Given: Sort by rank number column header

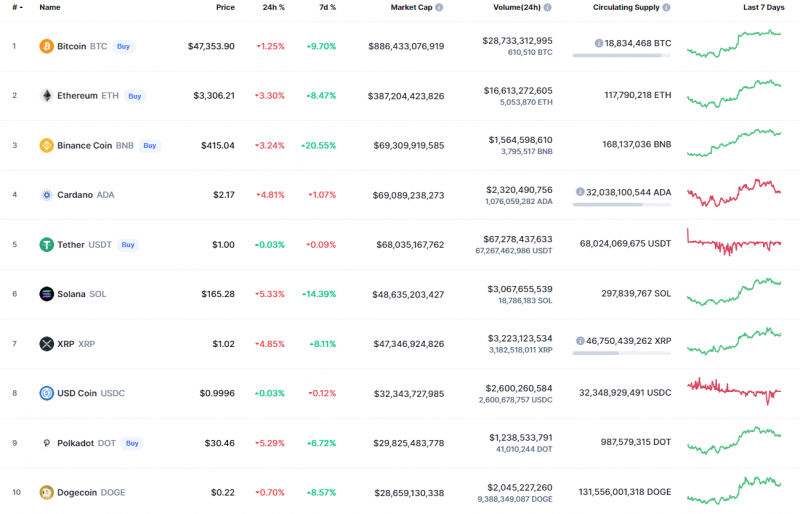Looking at the screenshot, I should pyautogui.click(x=17, y=7).
